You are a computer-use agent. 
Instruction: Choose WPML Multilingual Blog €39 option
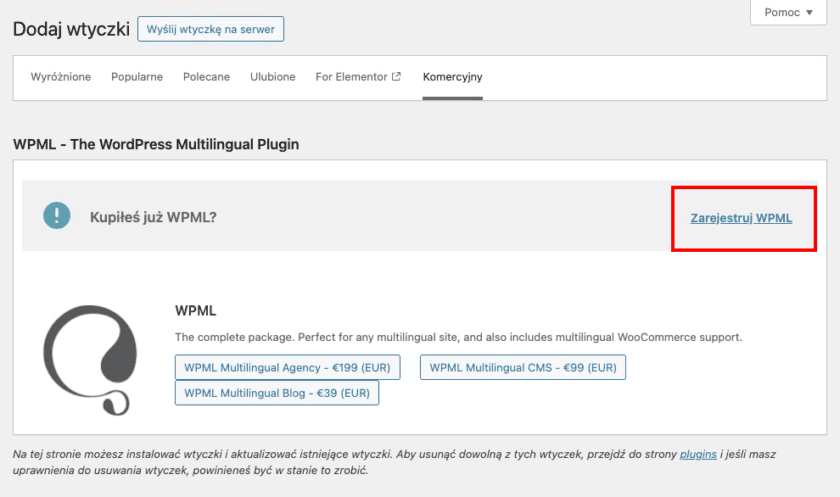click(x=277, y=393)
